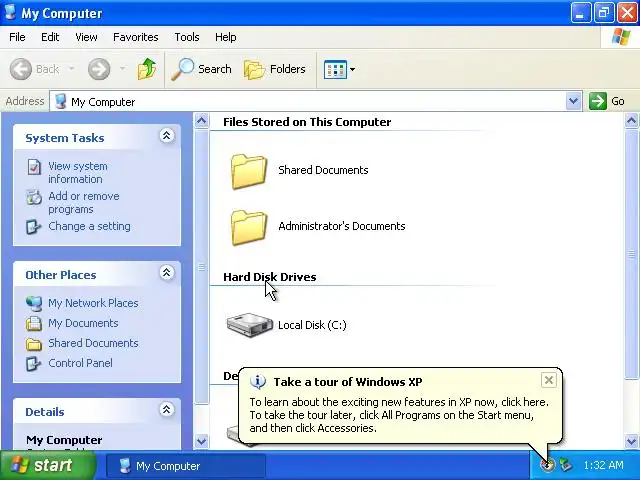Screen dimensions: 640x480
Task: Click the sidebar scroll down arrow
Action: (201, 441)
